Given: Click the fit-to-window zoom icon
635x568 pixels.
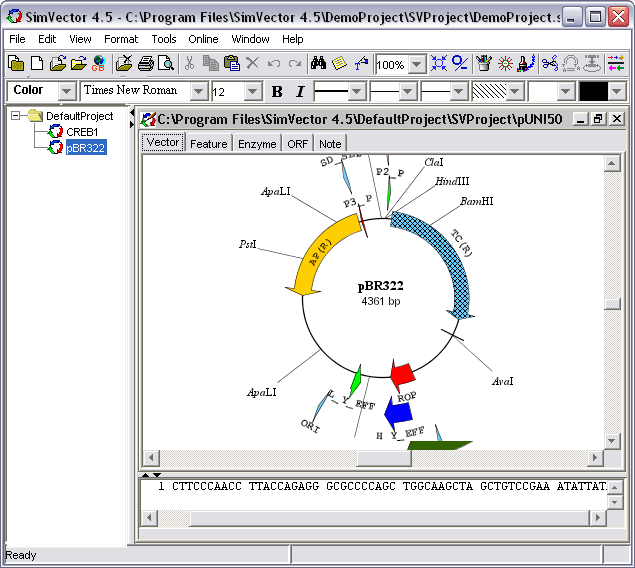Looking at the screenshot, I should point(438,64).
